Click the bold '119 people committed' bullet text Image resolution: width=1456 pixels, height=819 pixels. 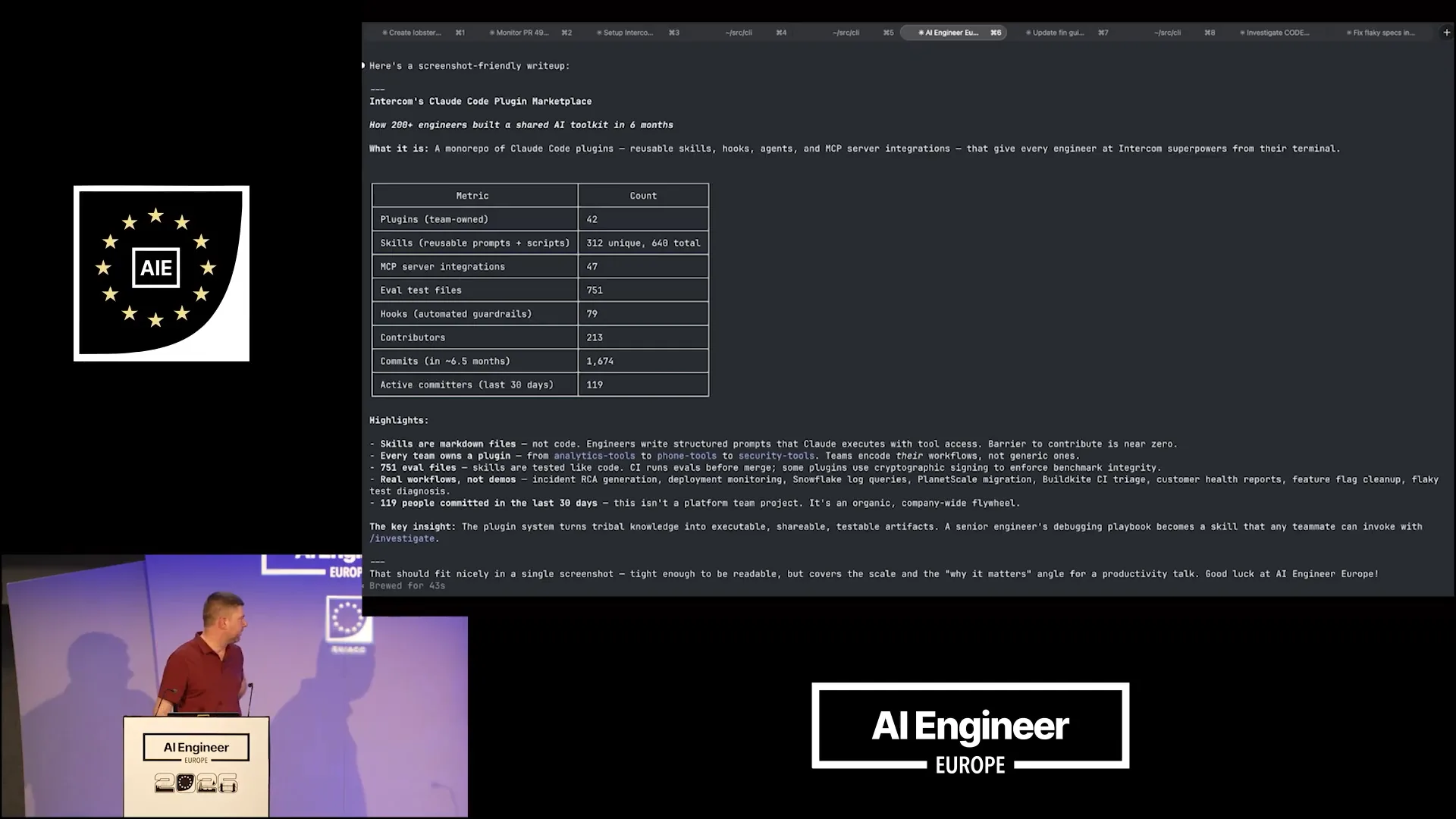click(488, 503)
